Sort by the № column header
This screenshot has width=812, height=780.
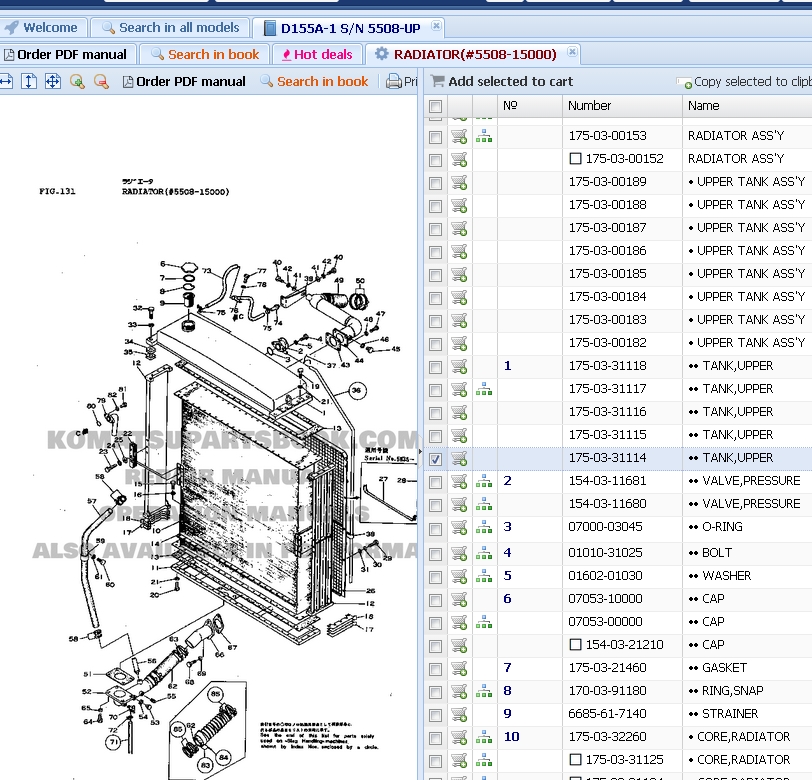pyautogui.click(x=530, y=106)
